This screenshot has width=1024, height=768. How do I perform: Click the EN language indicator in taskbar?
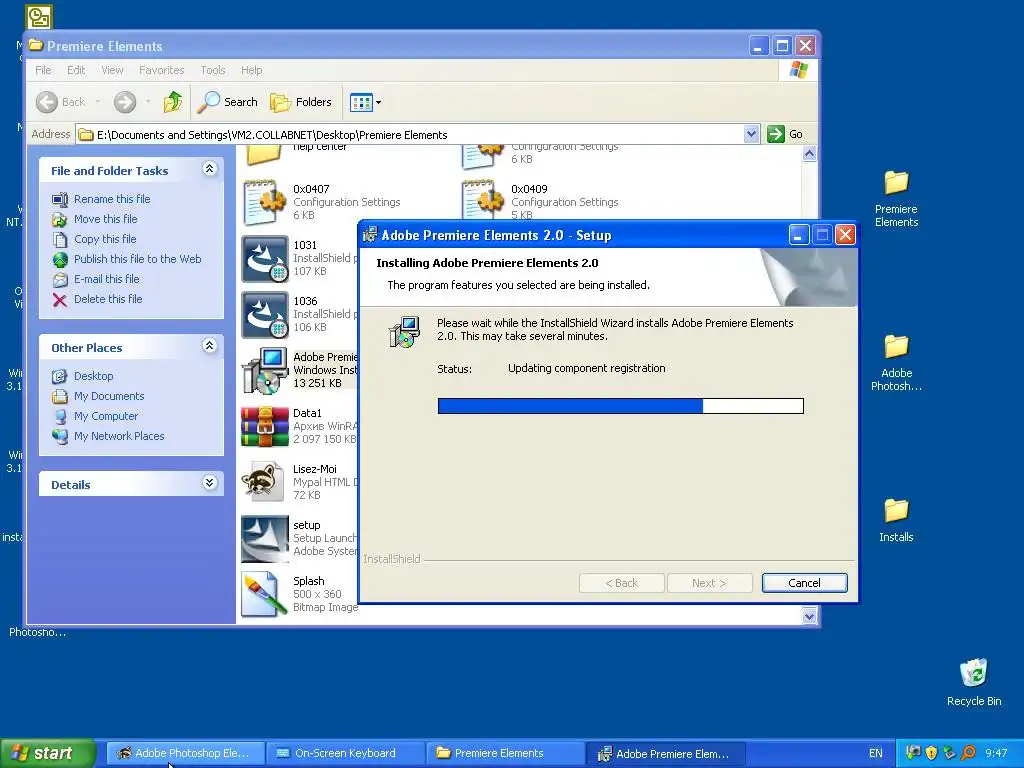pyautogui.click(x=876, y=754)
